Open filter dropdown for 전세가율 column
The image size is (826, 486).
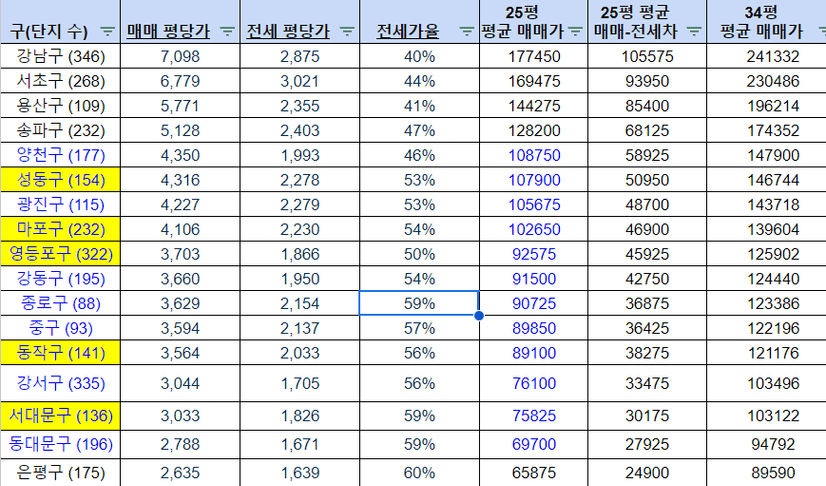click(x=467, y=32)
